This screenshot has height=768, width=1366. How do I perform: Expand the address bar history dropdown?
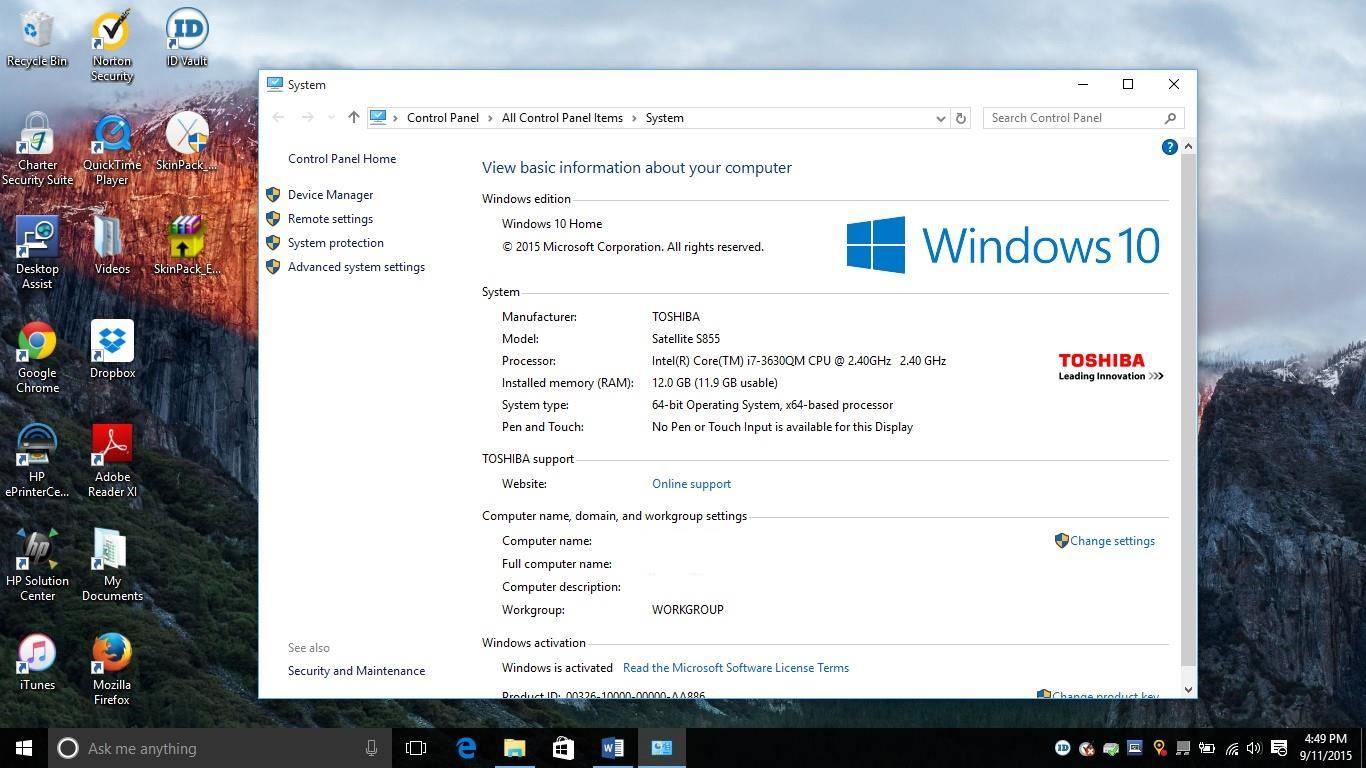pos(940,118)
